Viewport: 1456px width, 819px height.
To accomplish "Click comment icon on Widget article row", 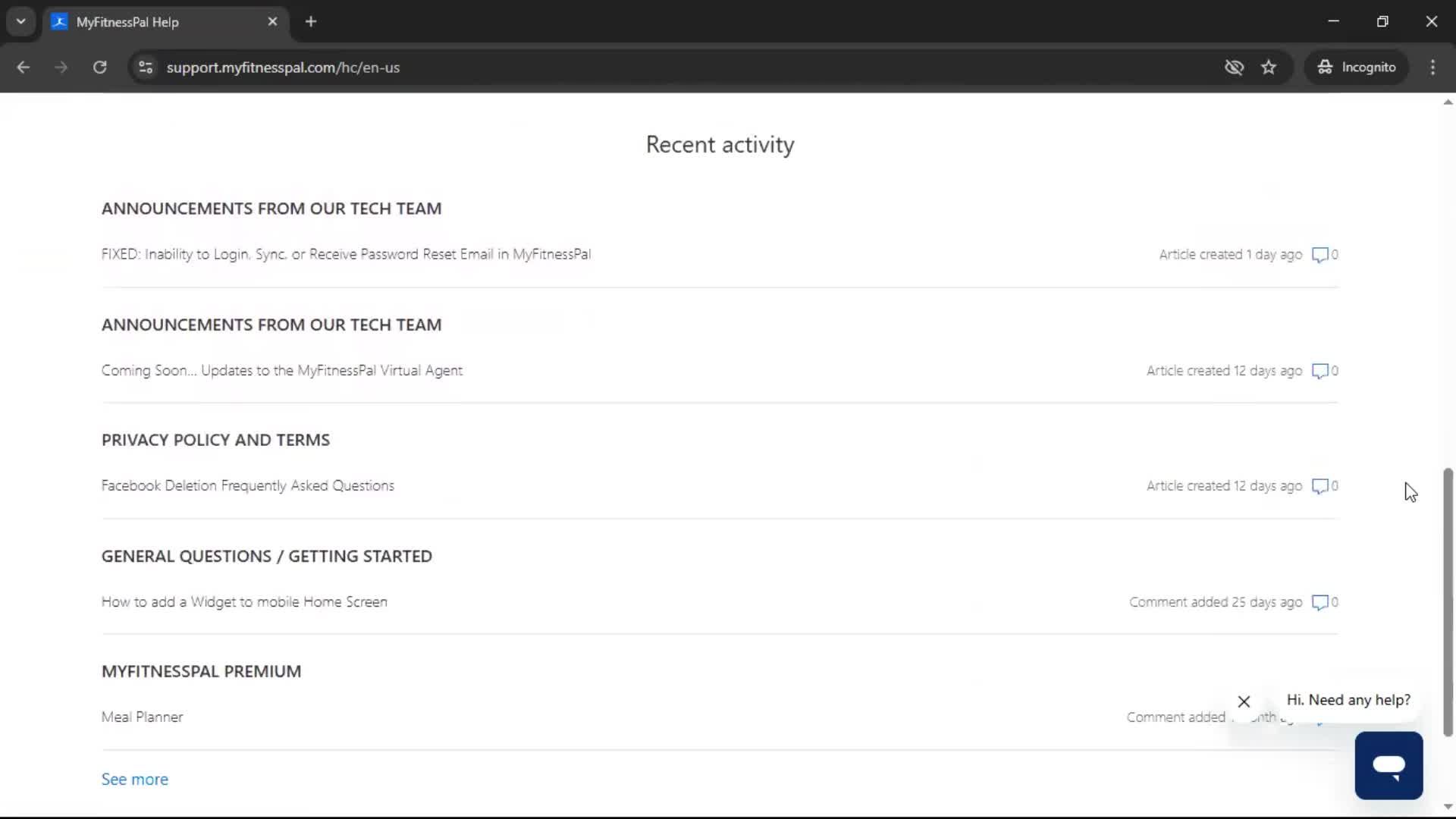I will click(x=1320, y=602).
